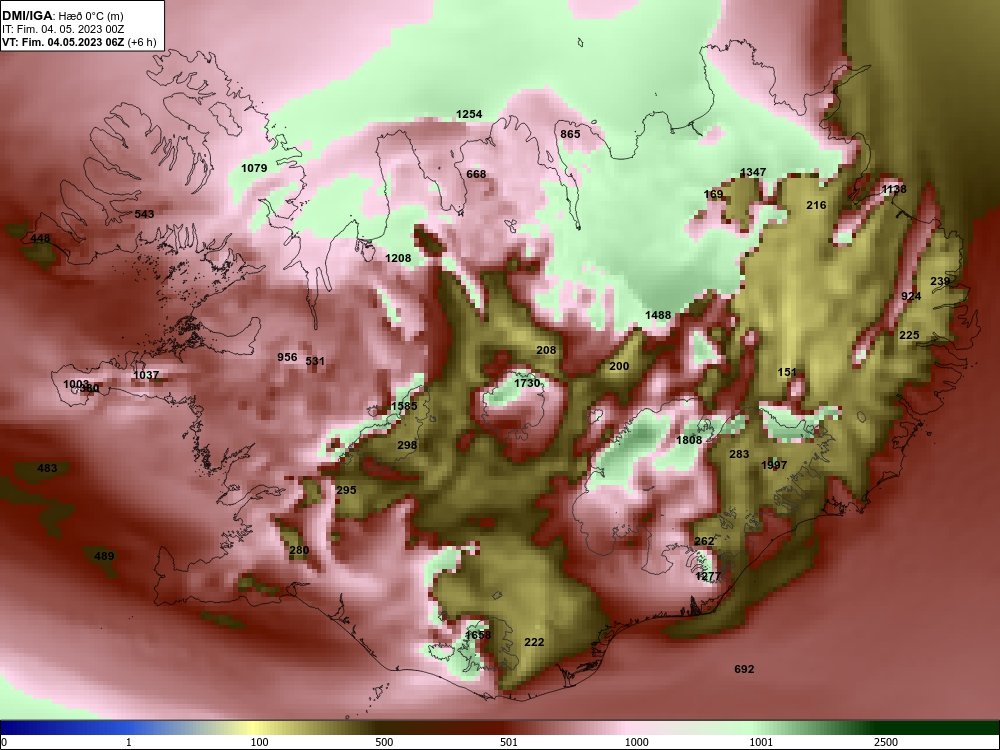This screenshot has width=1000, height=750.
Task: Click the 531 map value
Action: click(315, 361)
